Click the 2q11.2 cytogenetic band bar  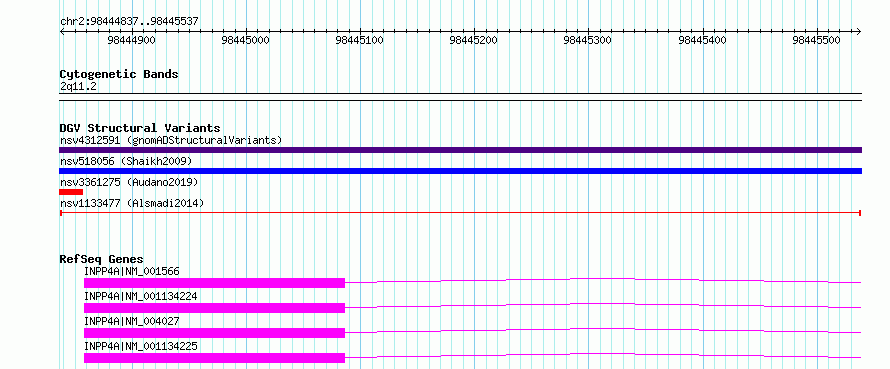click(x=460, y=97)
